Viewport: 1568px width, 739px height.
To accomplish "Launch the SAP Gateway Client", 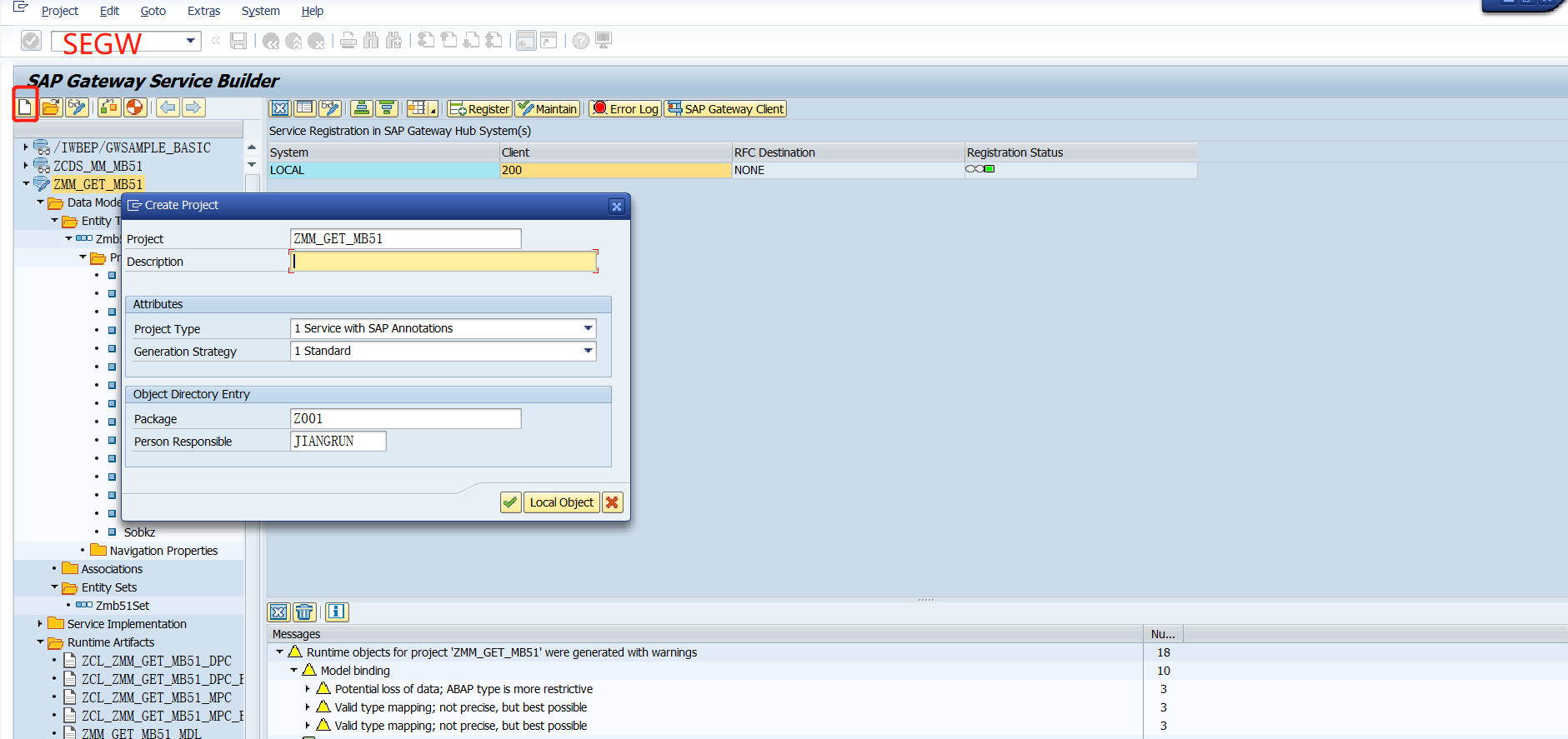I will click(725, 108).
